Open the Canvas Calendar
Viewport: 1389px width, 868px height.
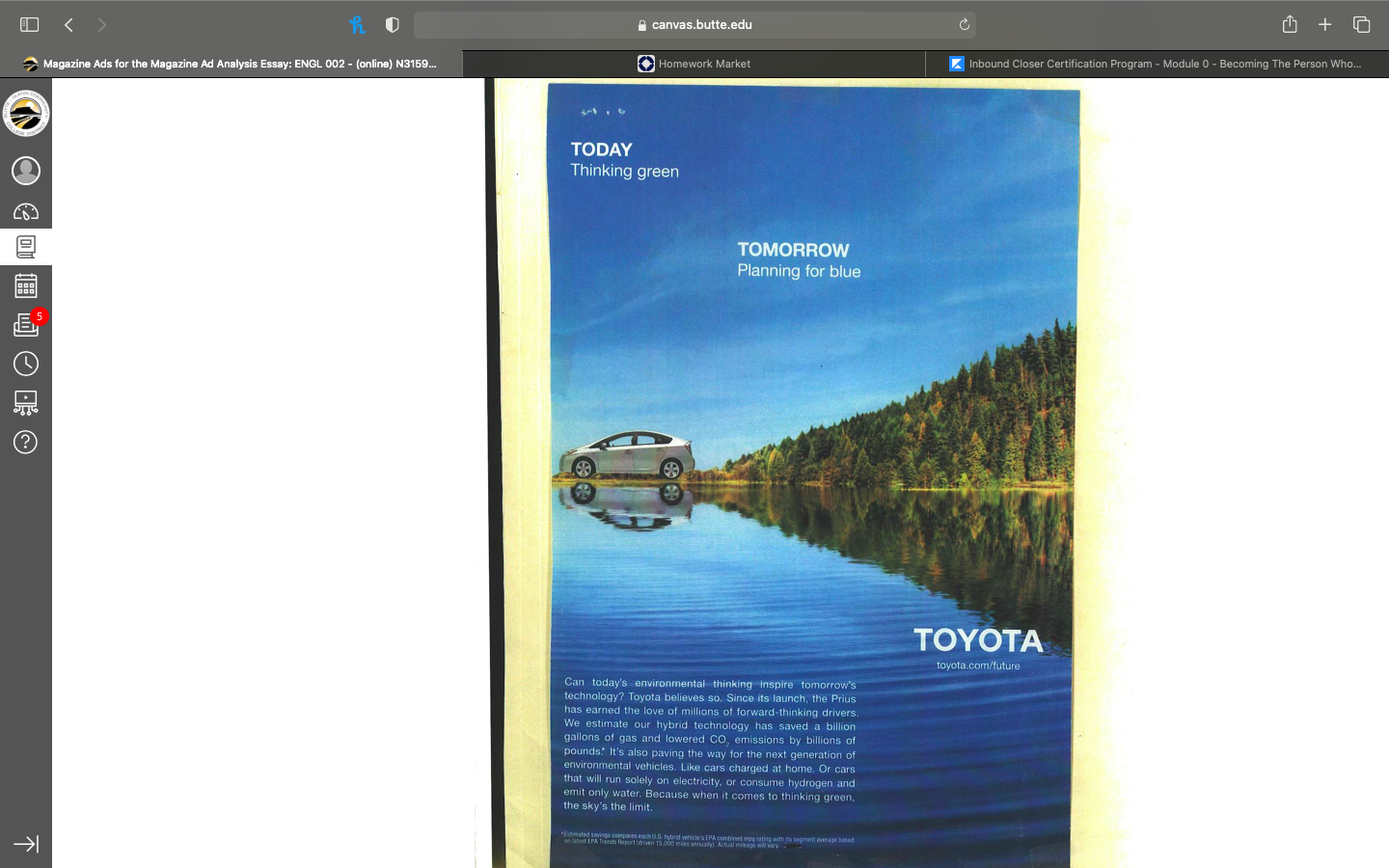click(x=26, y=285)
